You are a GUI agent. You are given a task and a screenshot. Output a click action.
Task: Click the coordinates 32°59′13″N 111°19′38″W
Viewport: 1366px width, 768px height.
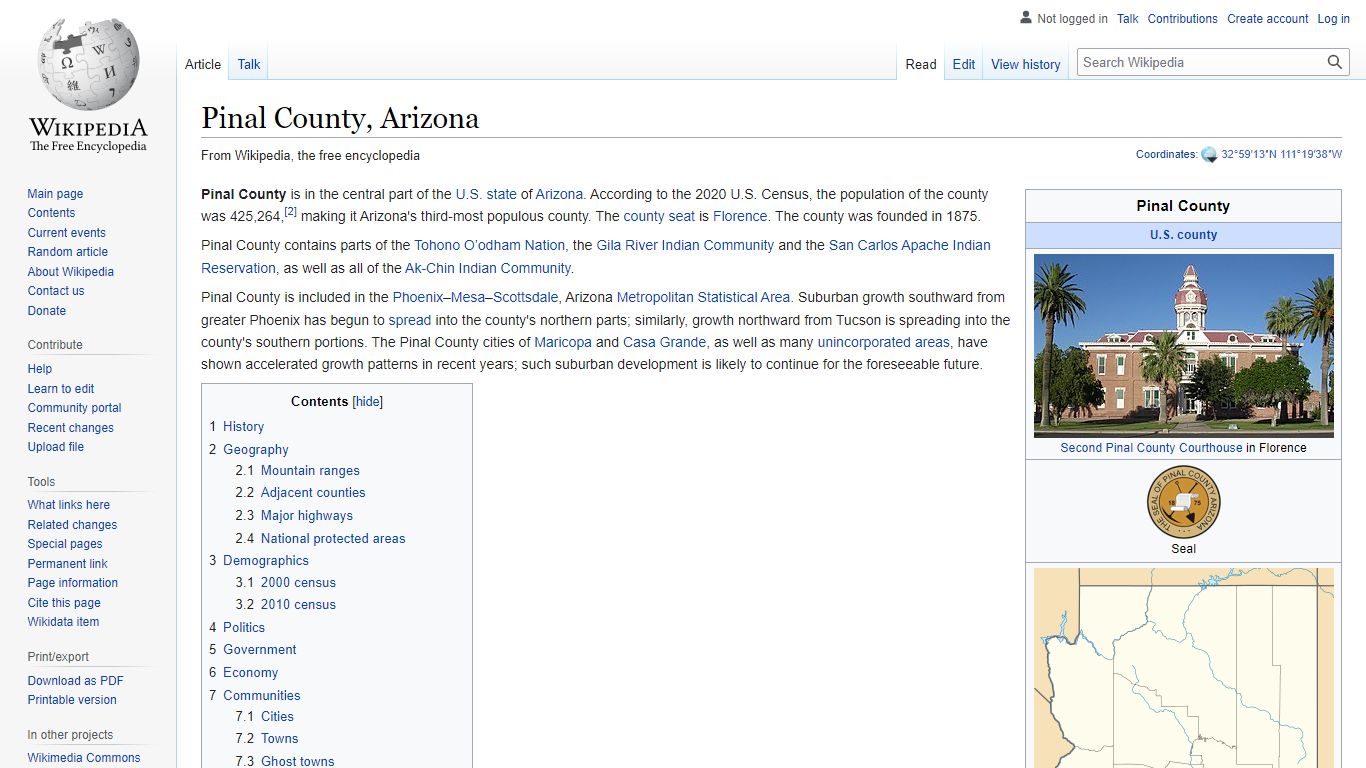[x=1281, y=154]
